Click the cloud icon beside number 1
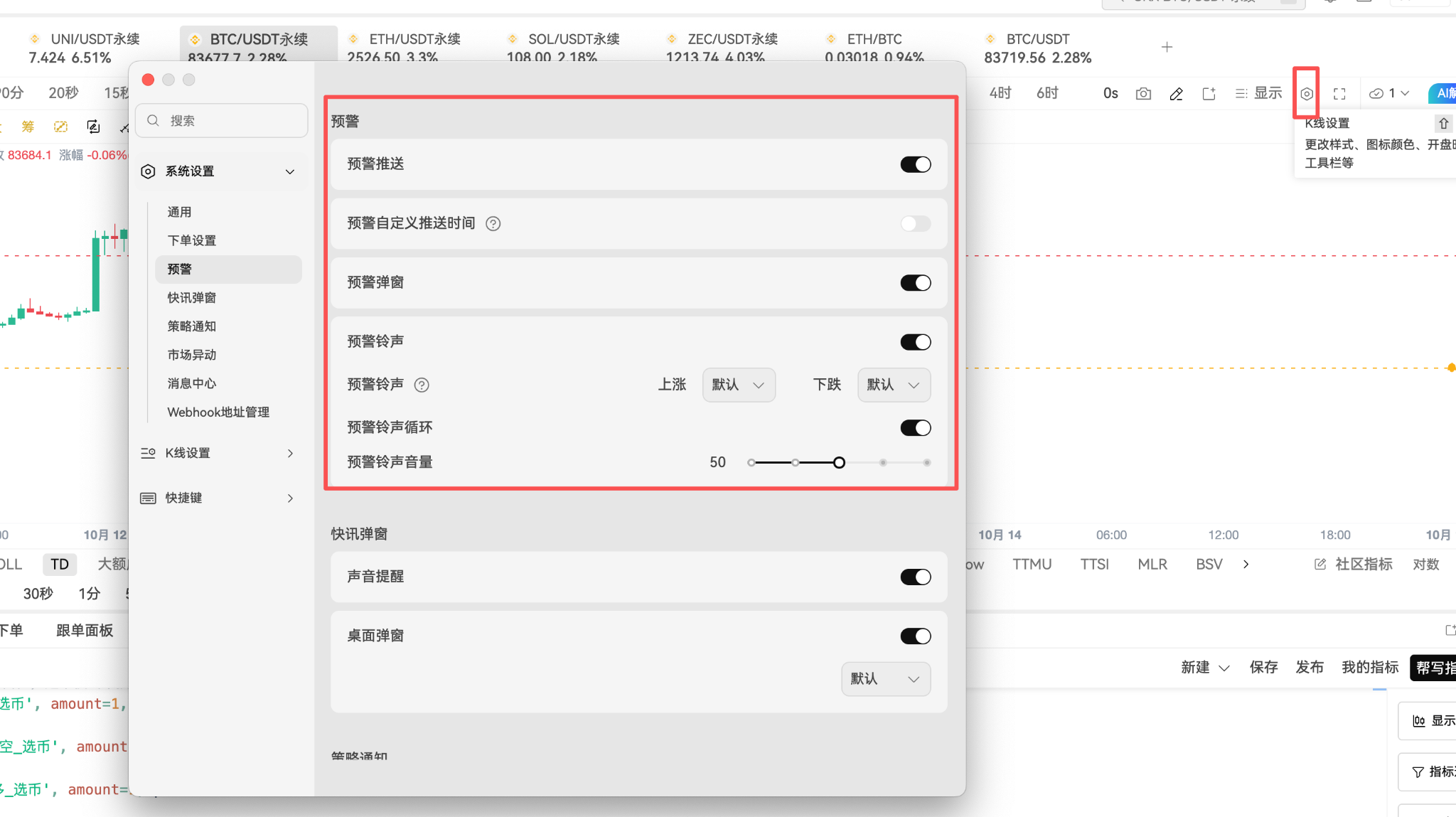The width and height of the screenshot is (1456, 817). point(1376,93)
